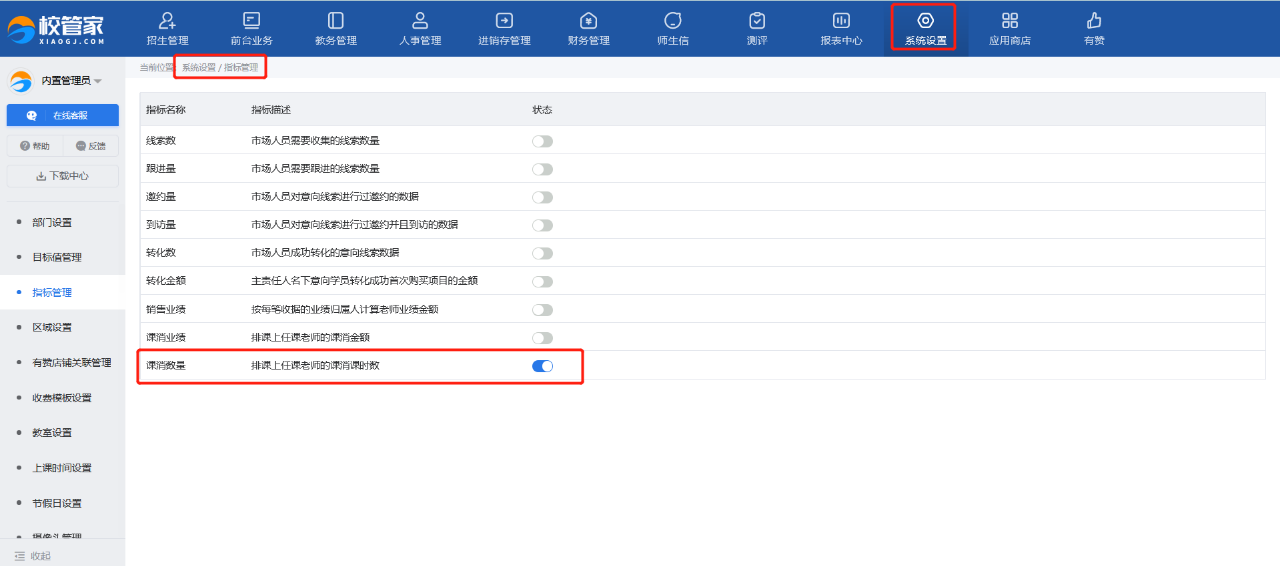Select 部门设置 in the left sidebar
Image resolution: width=1280 pixels, height=566 pixels.
pyautogui.click(x=52, y=222)
